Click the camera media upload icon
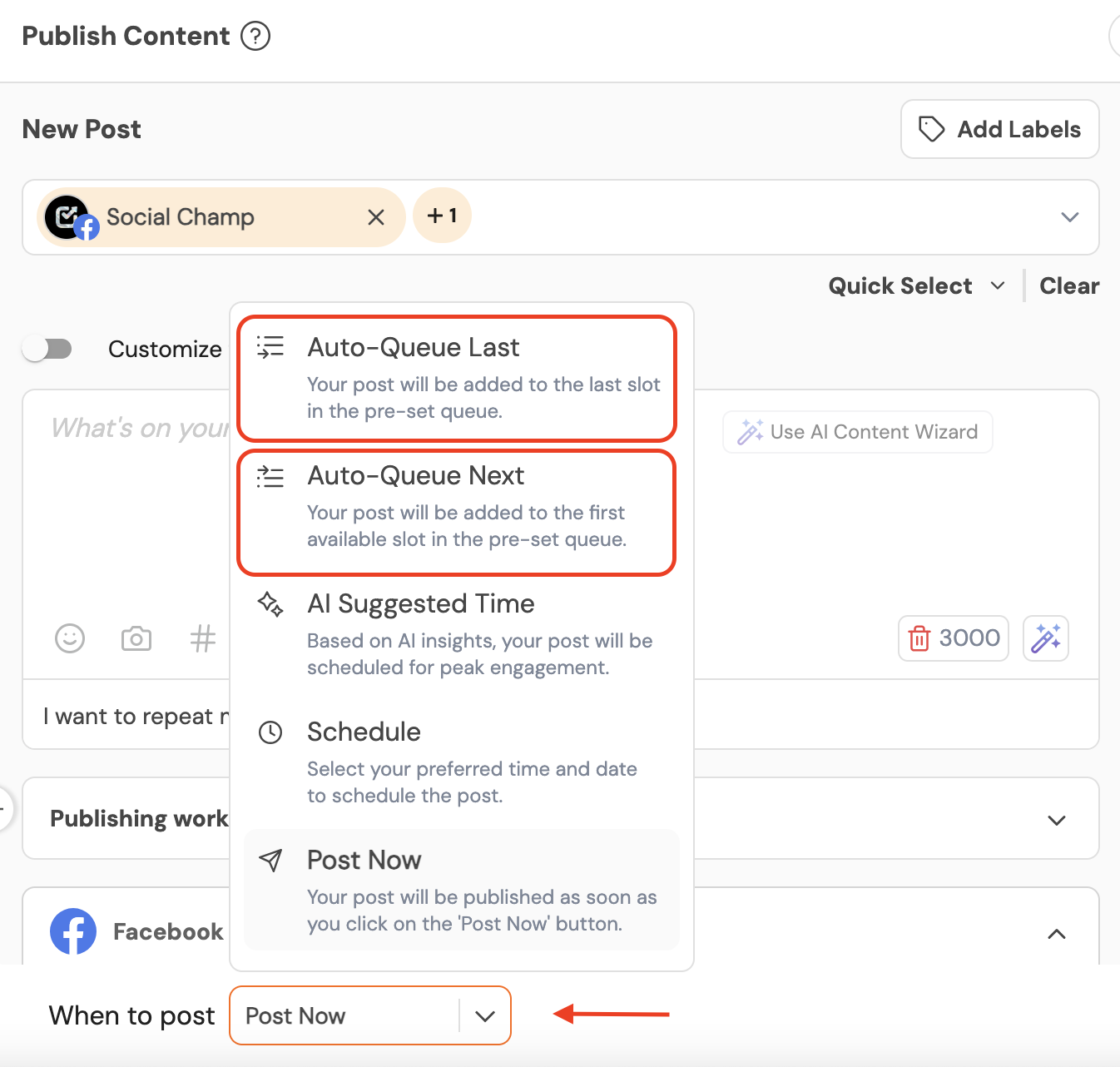Screen dimensions: 1120x1067 [136, 638]
